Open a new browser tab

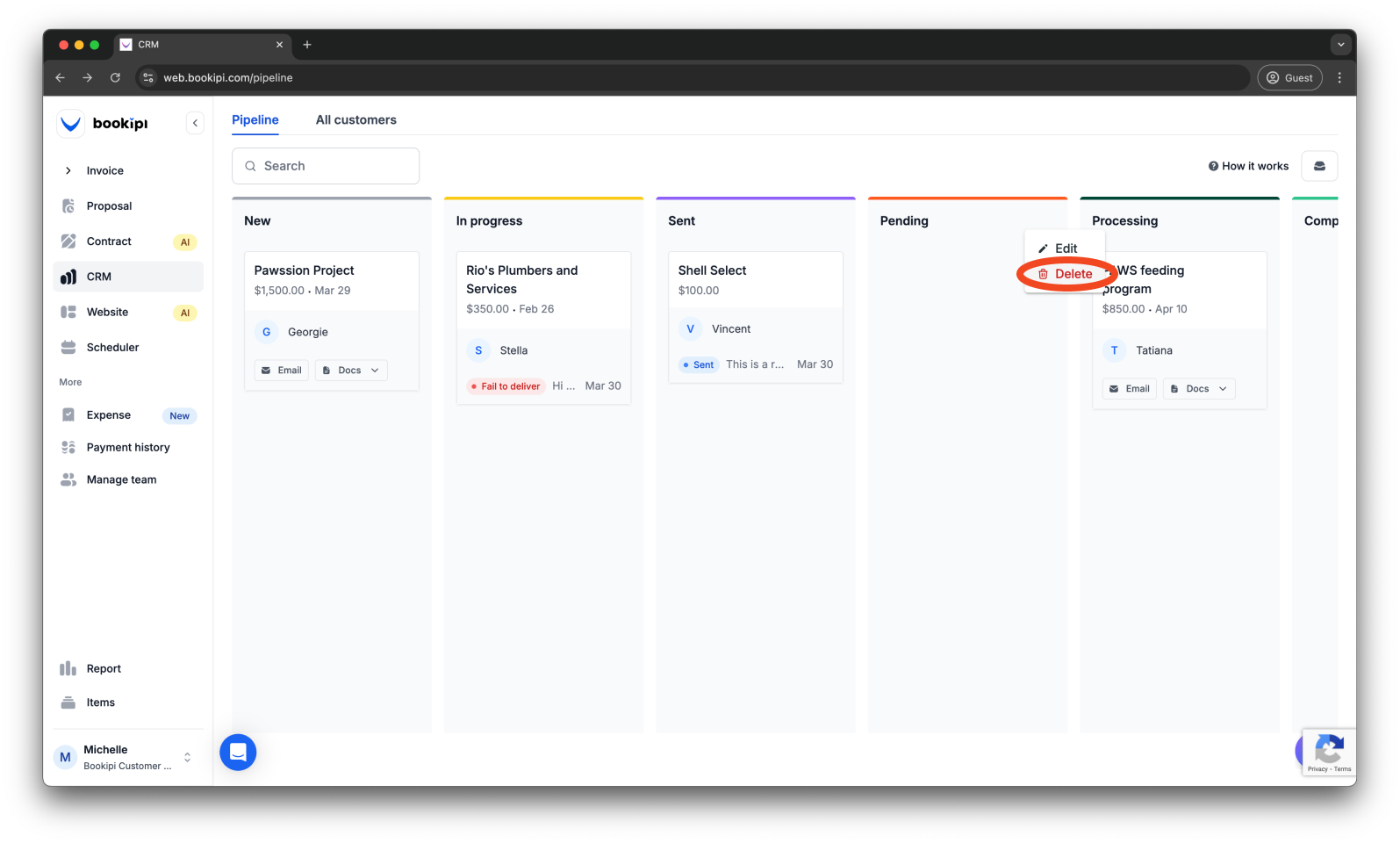coord(307,45)
